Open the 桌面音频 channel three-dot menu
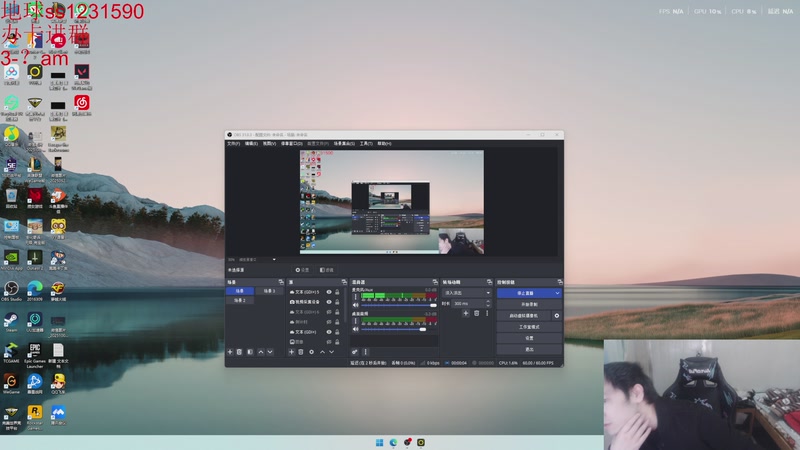 click(356, 321)
